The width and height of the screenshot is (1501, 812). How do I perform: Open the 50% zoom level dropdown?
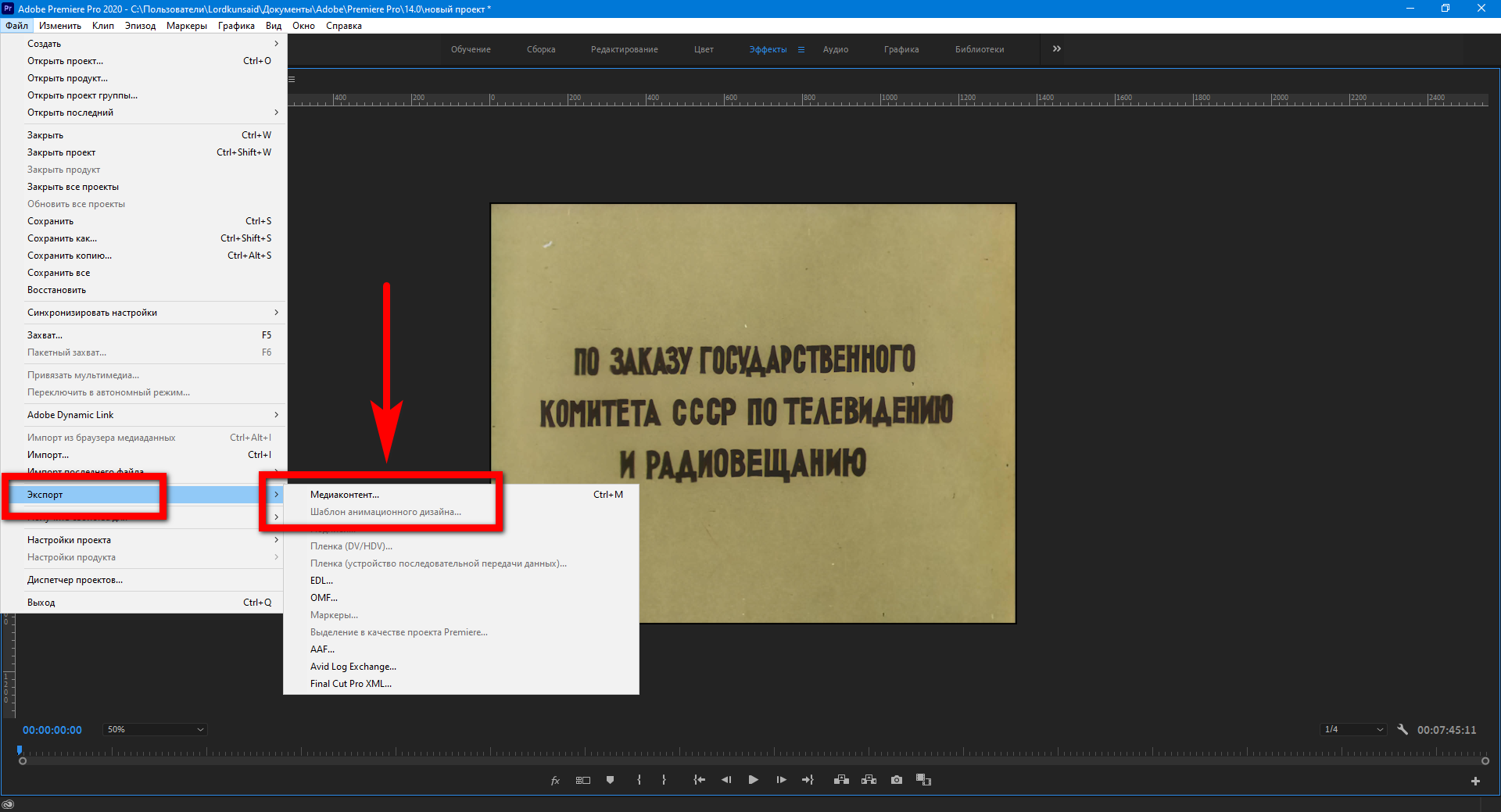pos(155,729)
